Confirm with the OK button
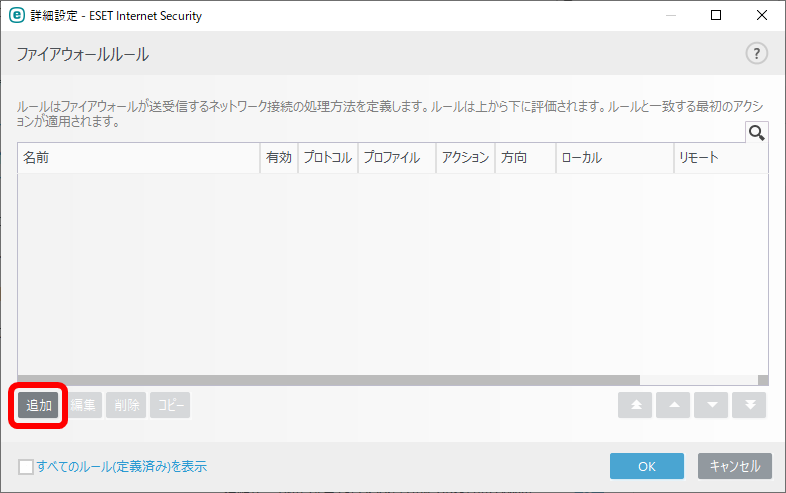This screenshot has height=493, width=786. (647, 466)
